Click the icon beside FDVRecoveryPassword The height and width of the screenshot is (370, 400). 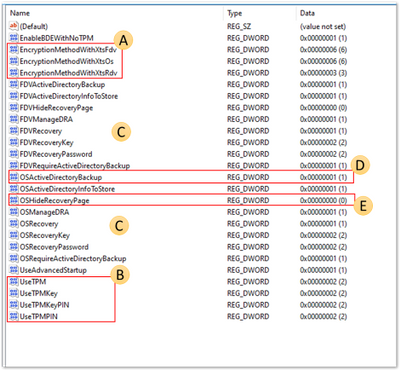coord(14,154)
